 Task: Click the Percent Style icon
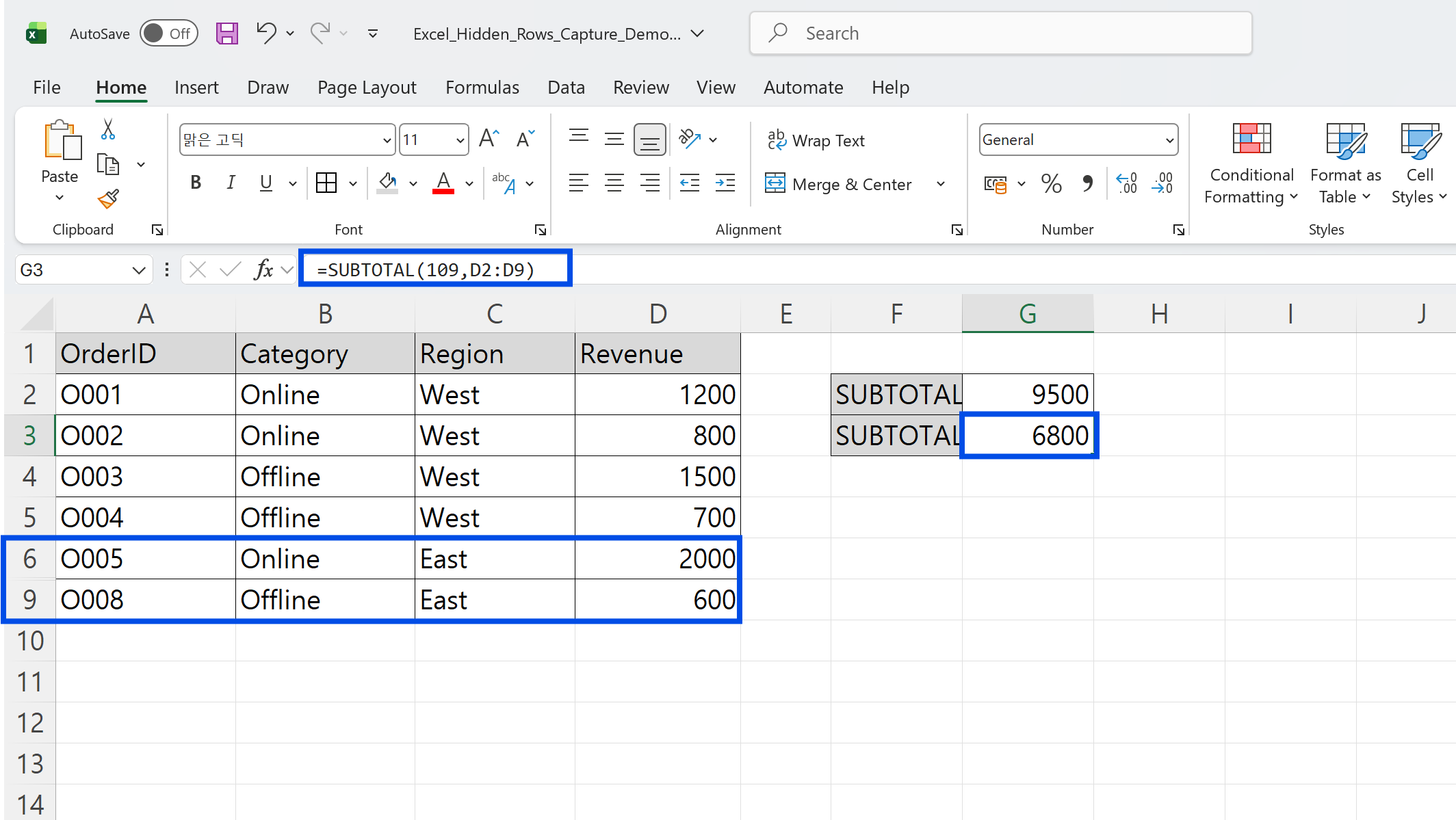click(1051, 183)
